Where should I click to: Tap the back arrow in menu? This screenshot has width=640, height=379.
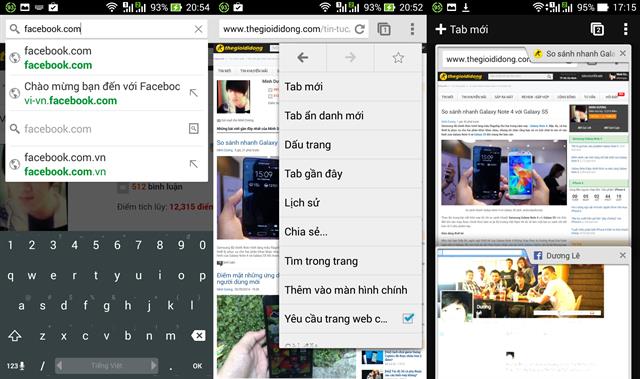click(302, 58)
